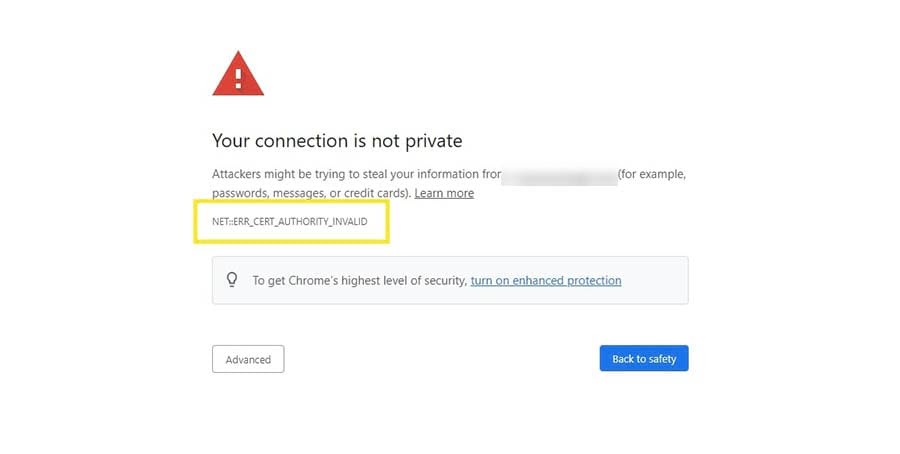The height and width of the screenshot is (454, 900).
Task: Open the Learn more link
Action: click(x=444, y=193)
